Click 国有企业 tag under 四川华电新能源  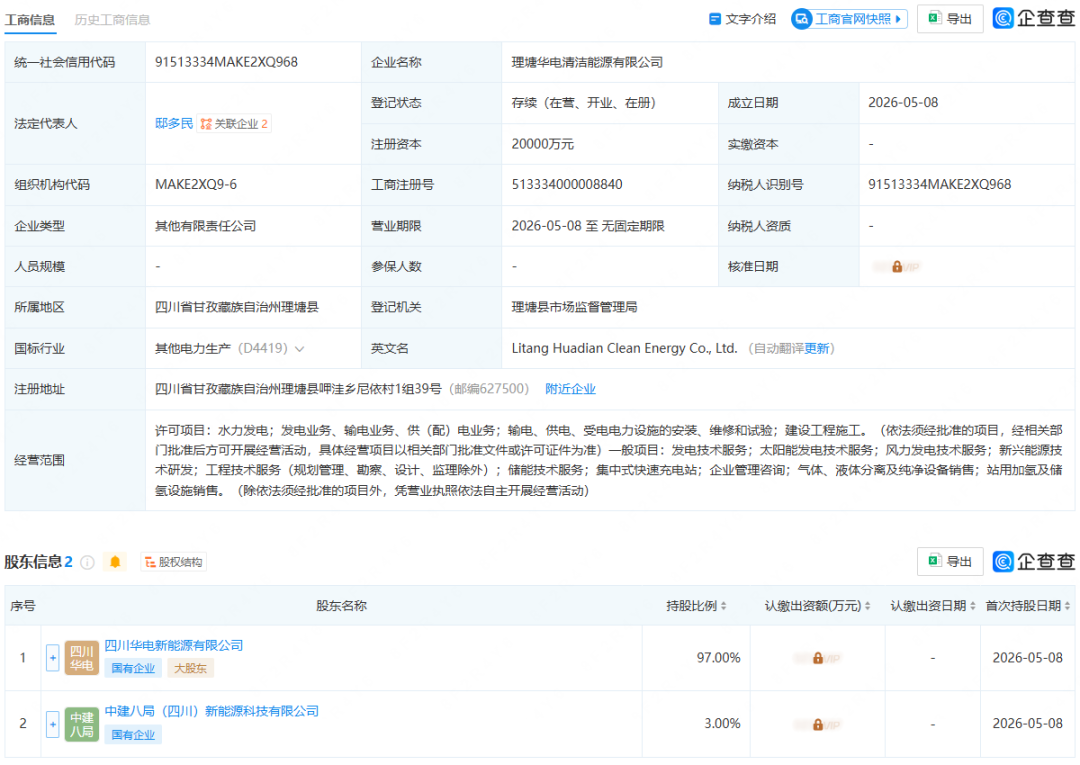(x=133, y=668)
